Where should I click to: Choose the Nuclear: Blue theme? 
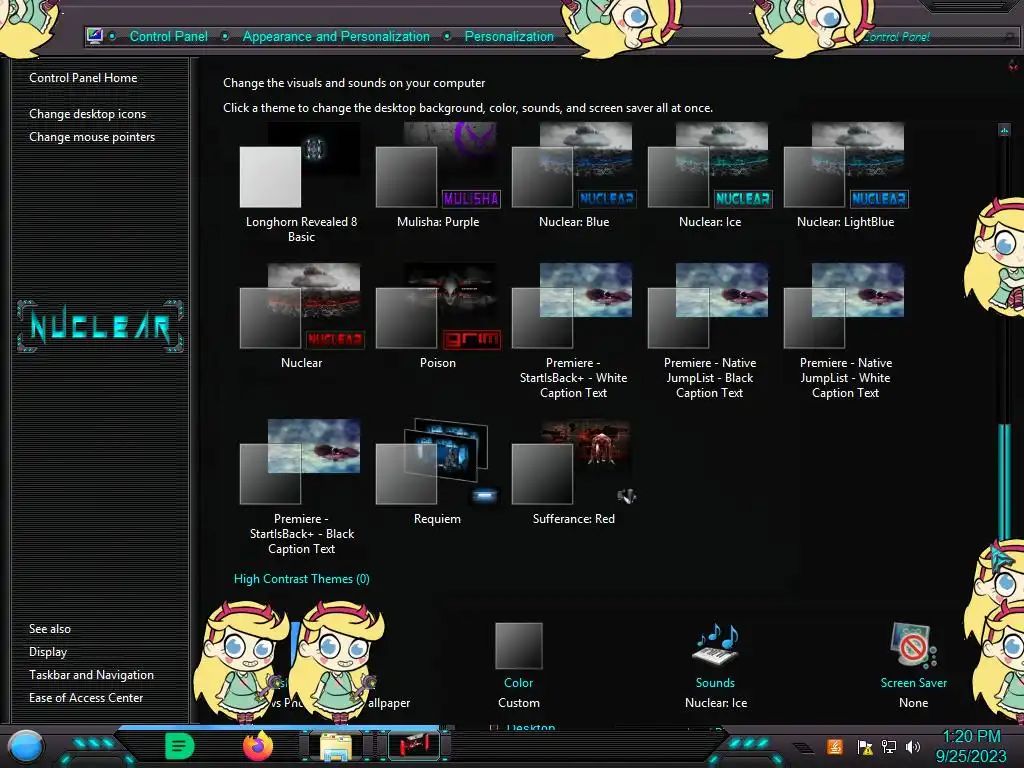(x=573, y=176)
